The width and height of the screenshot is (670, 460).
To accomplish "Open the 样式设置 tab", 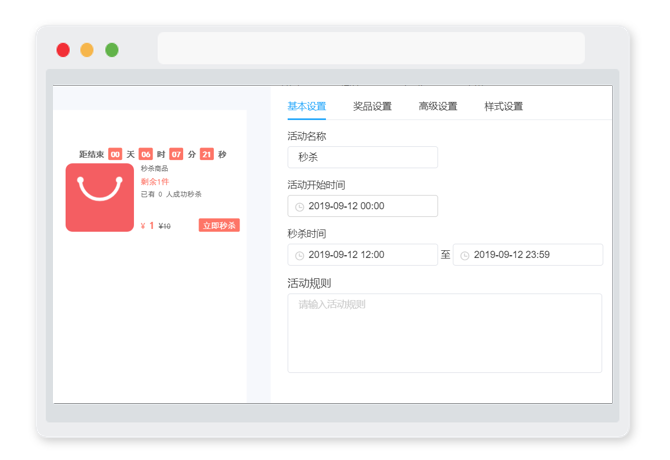I will (503, 106).
